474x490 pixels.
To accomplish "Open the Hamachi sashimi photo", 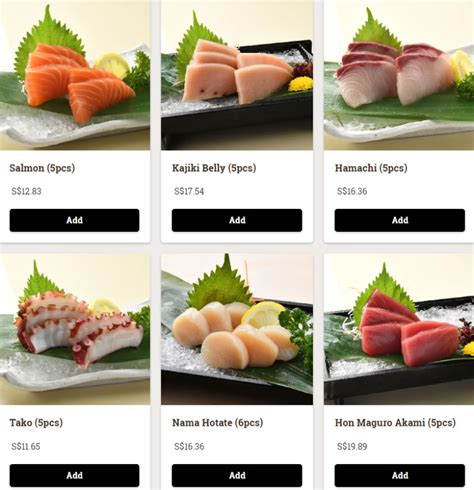I will tap(399, 75).
